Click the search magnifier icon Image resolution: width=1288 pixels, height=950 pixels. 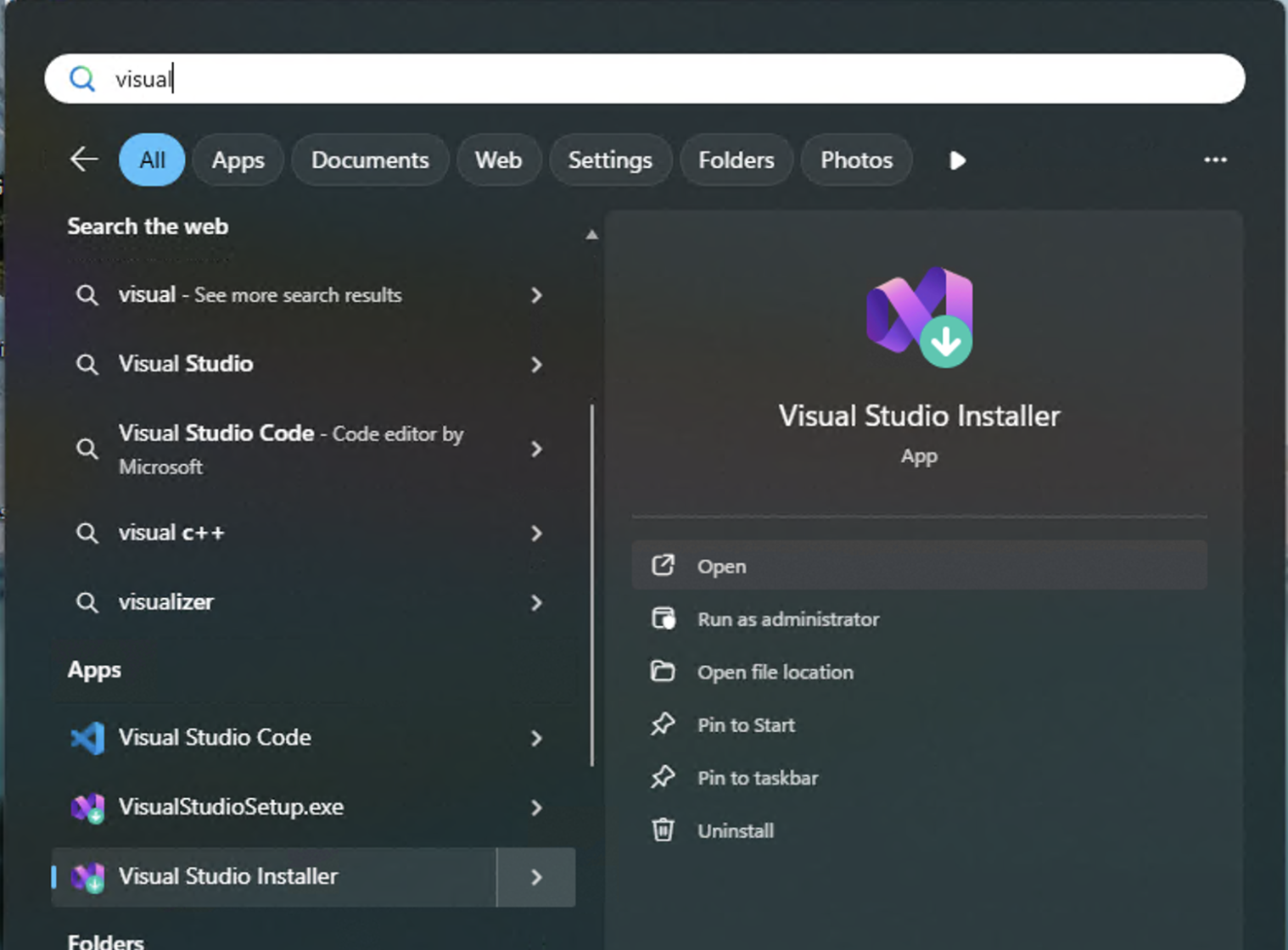point(82,78)
